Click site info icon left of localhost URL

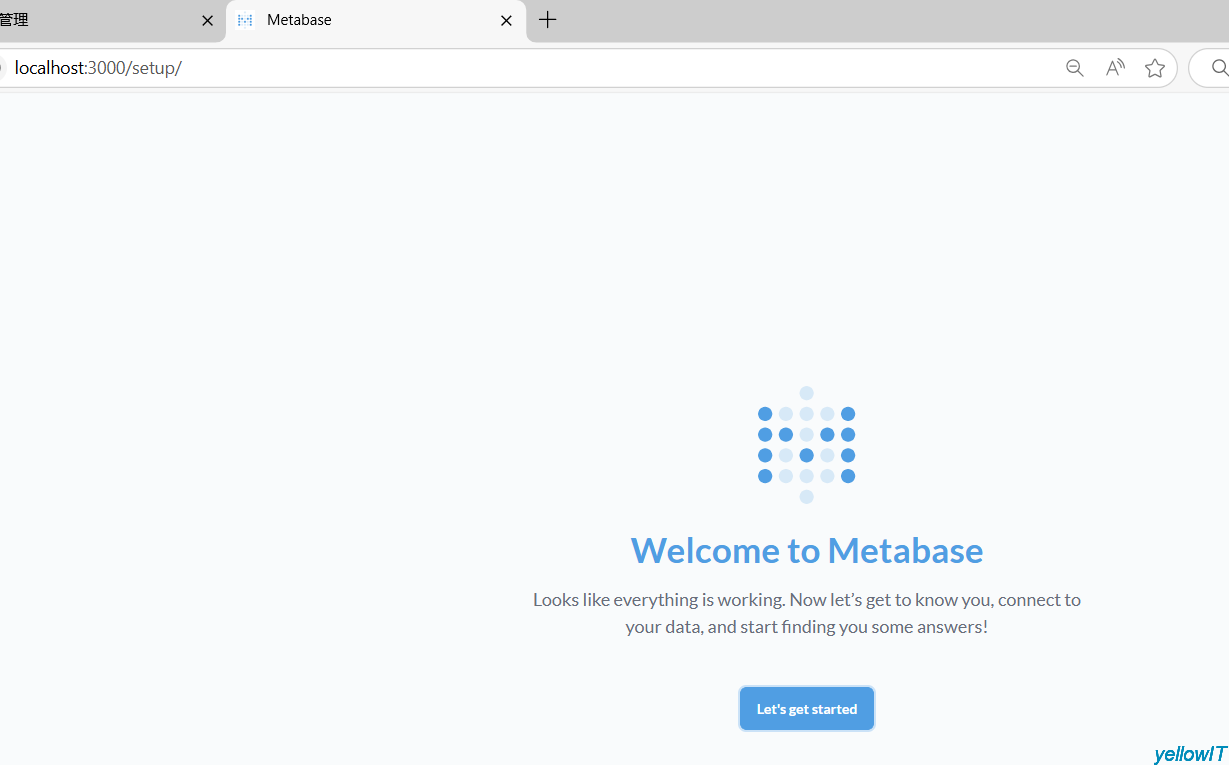2,68
